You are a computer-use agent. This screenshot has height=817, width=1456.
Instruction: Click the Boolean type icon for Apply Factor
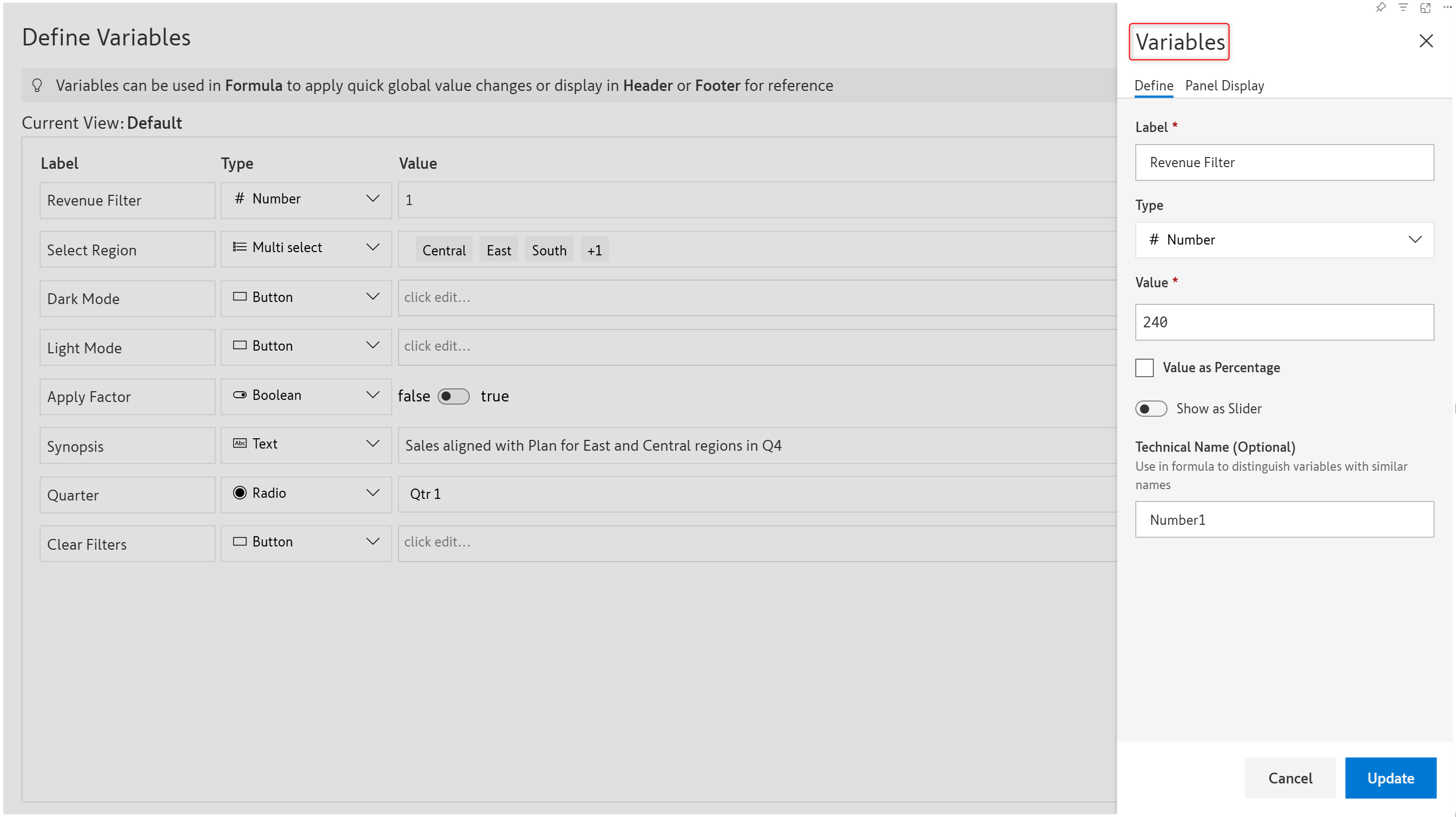240,394
